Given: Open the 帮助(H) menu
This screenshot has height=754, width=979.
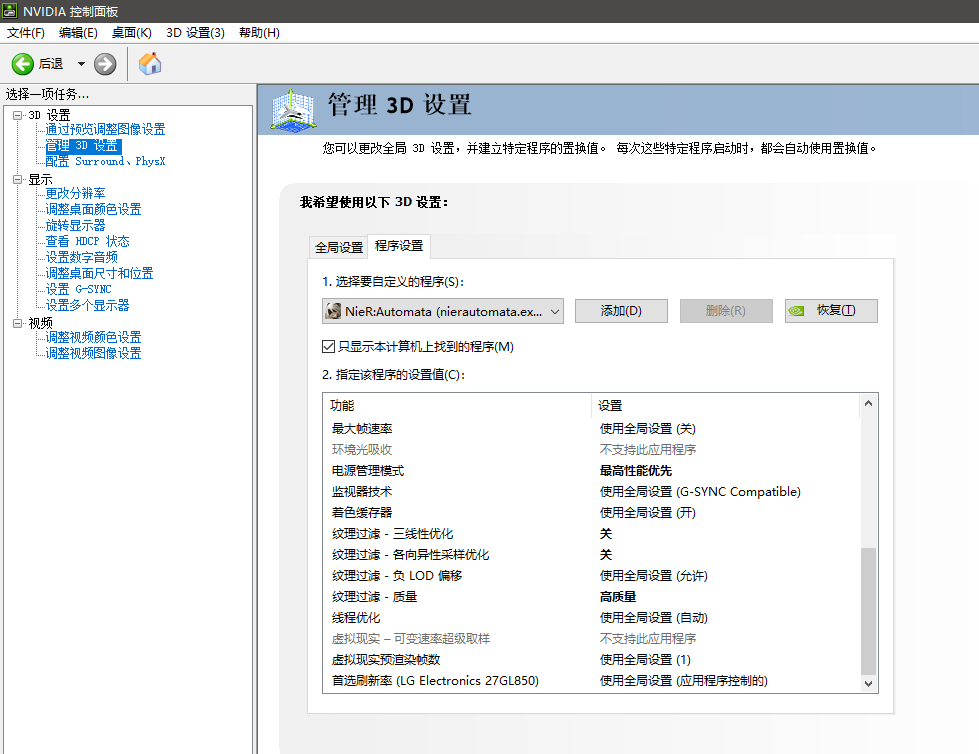Looking at the screenshot, I should point(259,33).
